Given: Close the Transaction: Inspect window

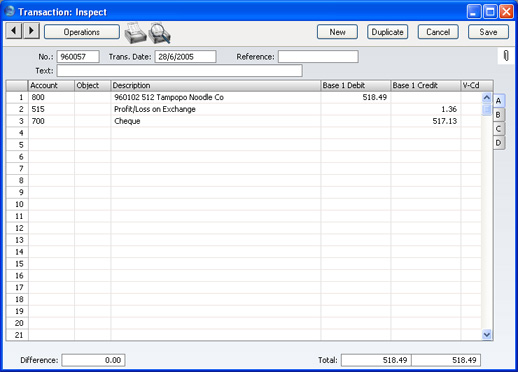Looking at the screenshot, I should pos(506,12).
